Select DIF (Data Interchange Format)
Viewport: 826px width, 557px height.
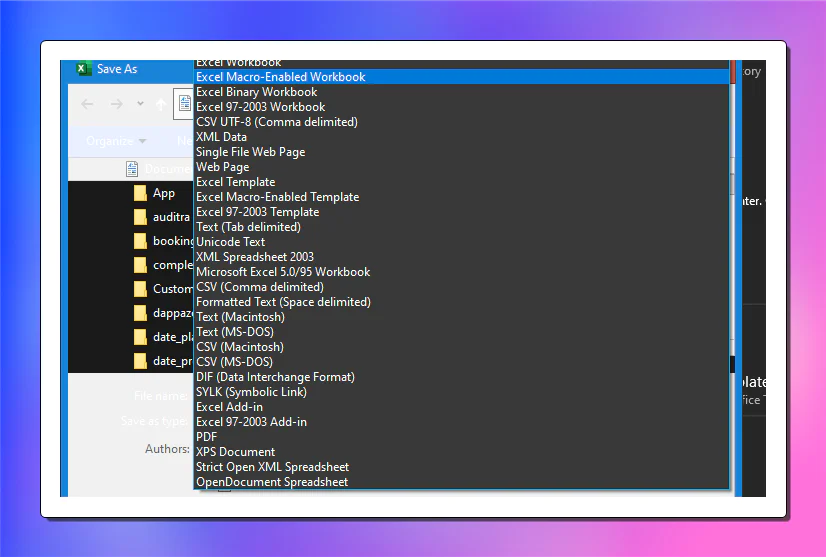tap(461, 377)
